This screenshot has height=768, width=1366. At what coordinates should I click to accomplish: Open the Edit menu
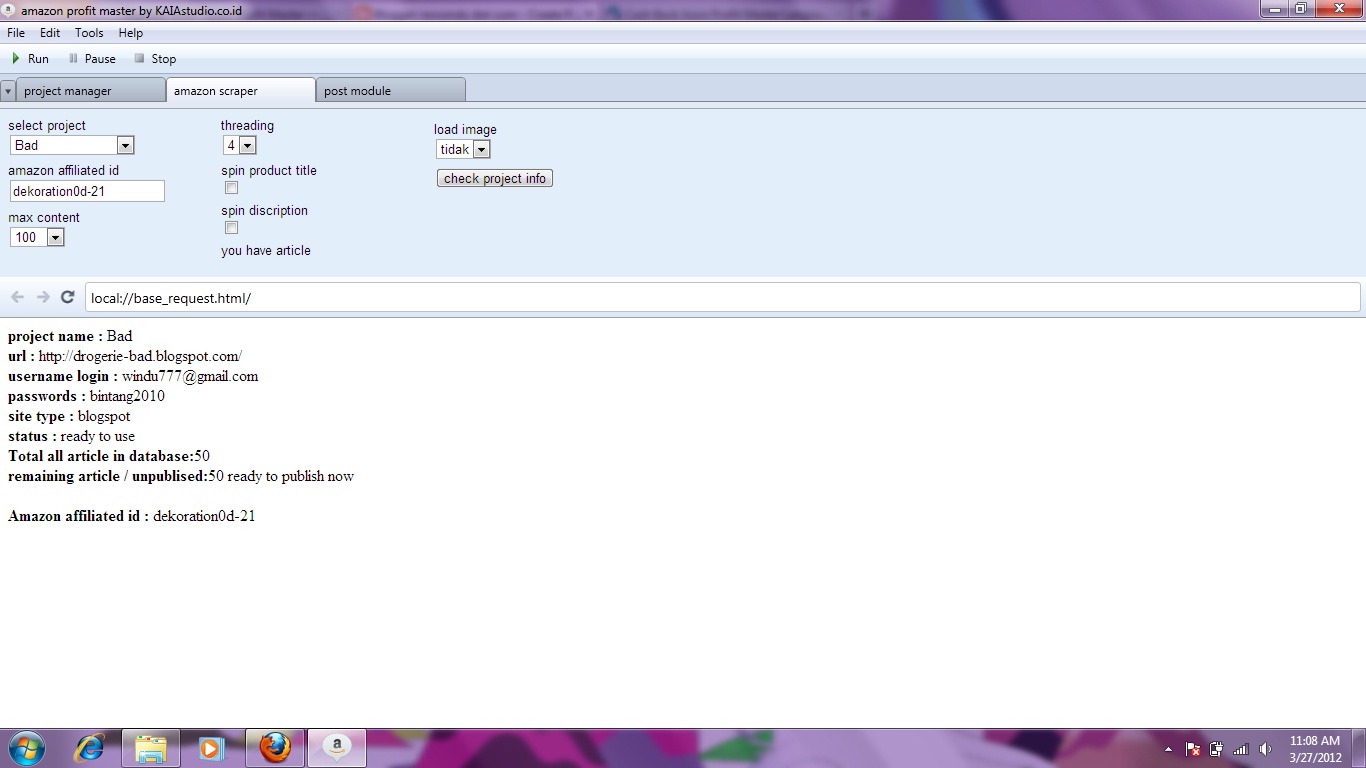pyautogui.click(x=50, y=33)
